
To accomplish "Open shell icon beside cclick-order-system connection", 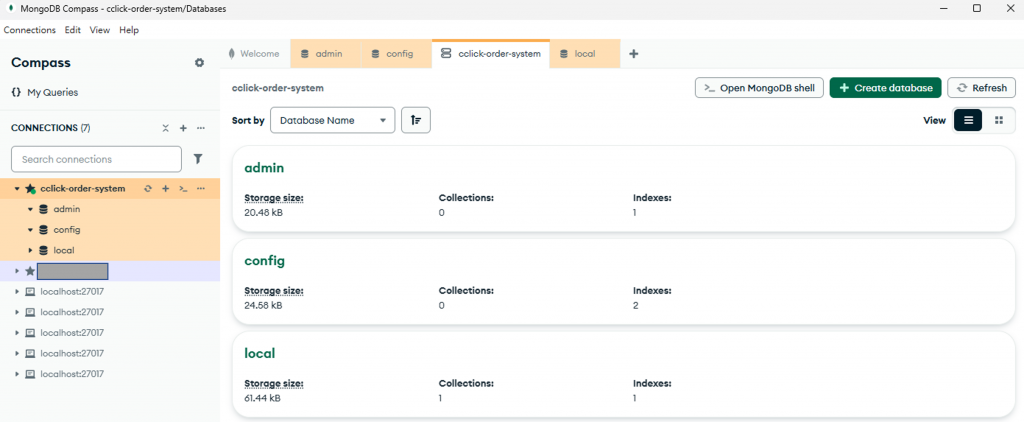I will click(183, 188).
